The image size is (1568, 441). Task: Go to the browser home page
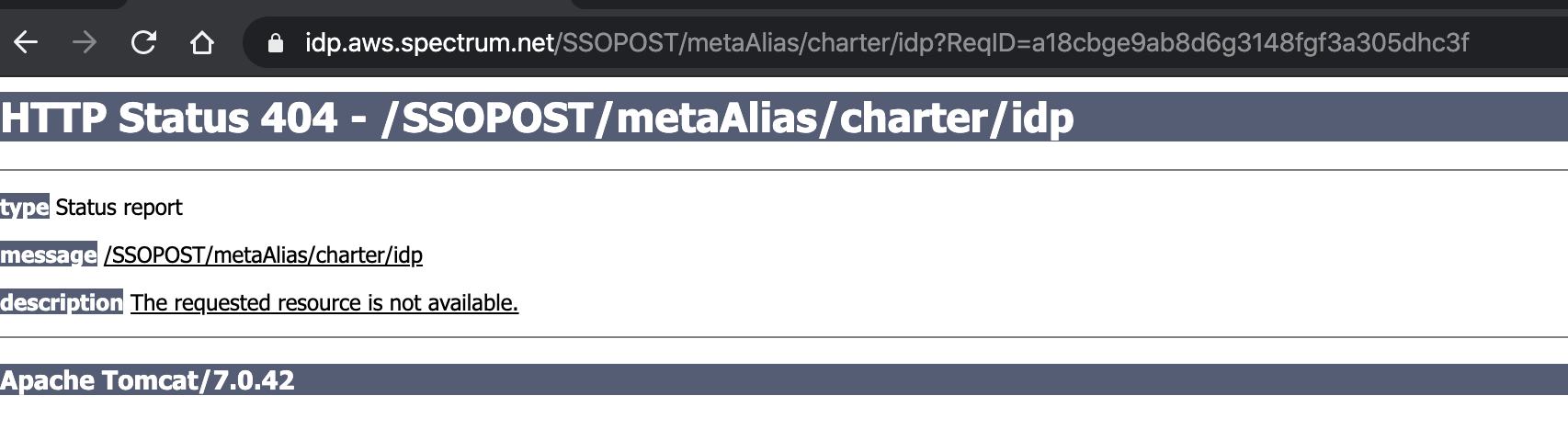click(x=202, y=42)
